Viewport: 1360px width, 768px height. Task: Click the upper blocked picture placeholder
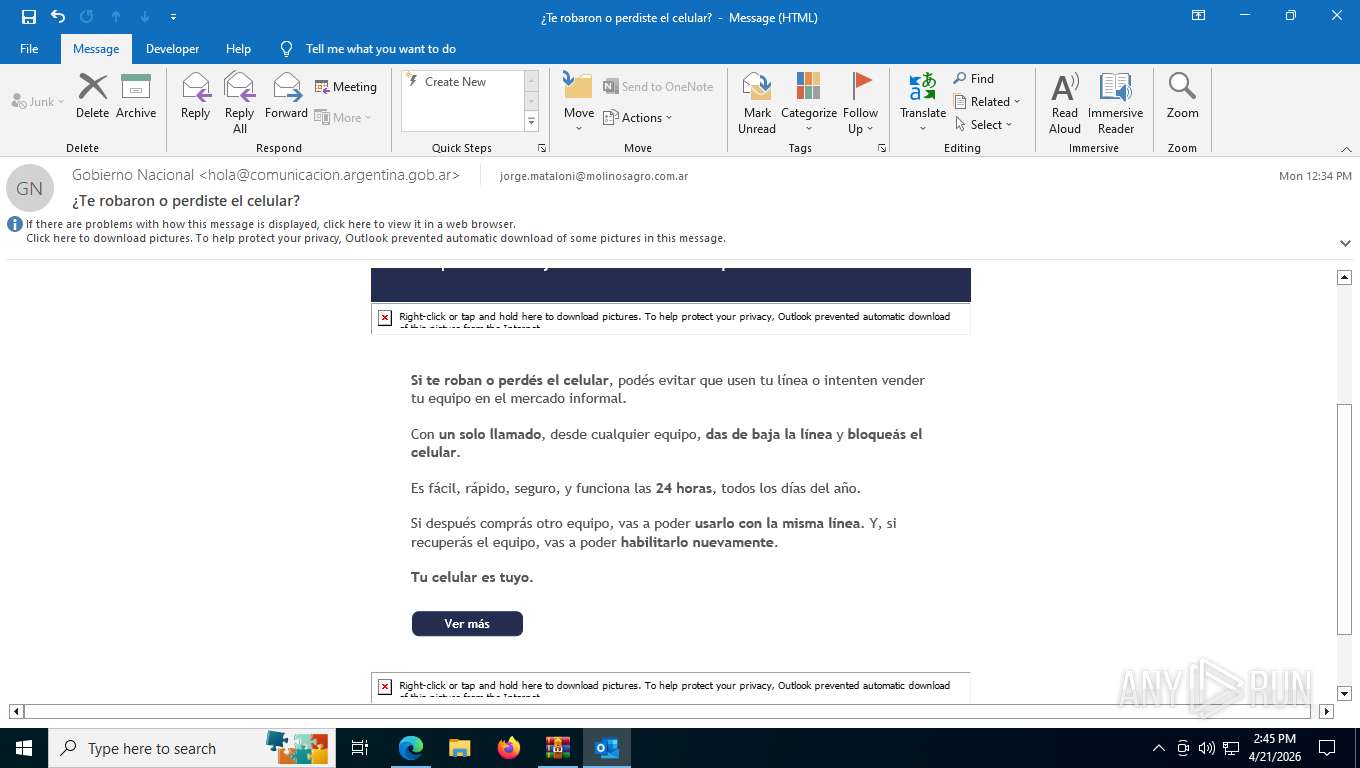pyautogui.click(x=671, y=318)
